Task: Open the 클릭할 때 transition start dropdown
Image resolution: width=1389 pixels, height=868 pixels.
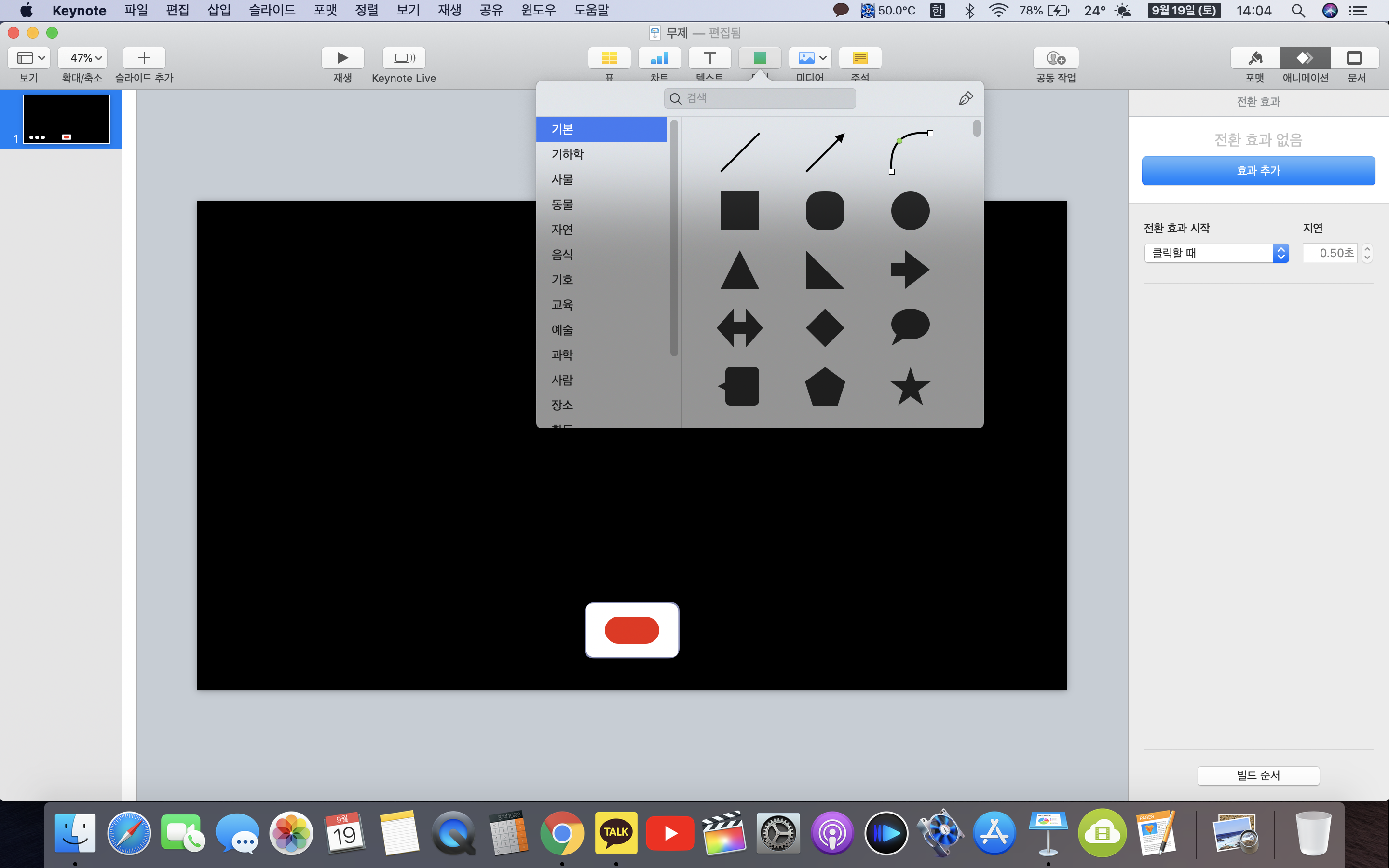Action: 1216,253
